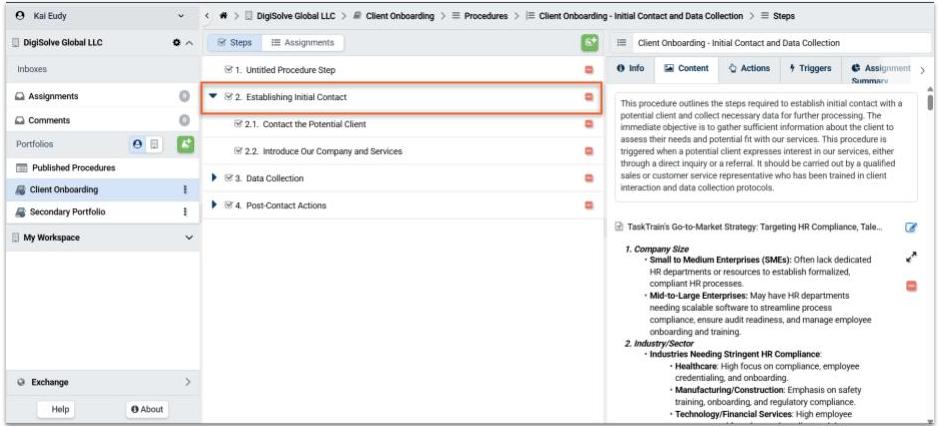
Task: Open the Actions tab
Action: pyautogui.click(x=750, y=69)
